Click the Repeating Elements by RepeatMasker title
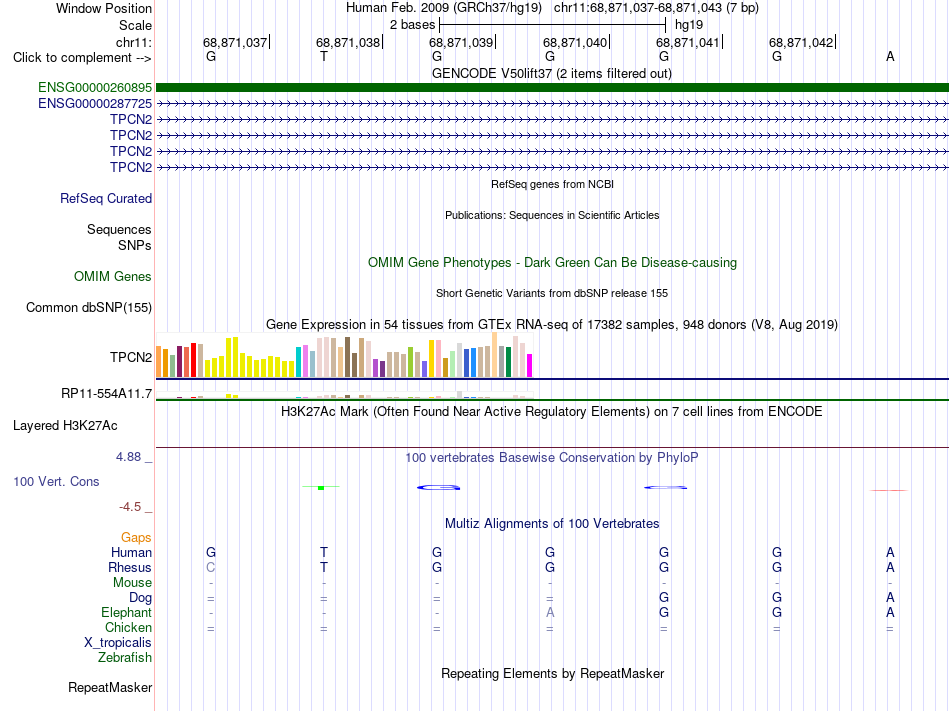This screenshot has height=711, width=950. 553,673
